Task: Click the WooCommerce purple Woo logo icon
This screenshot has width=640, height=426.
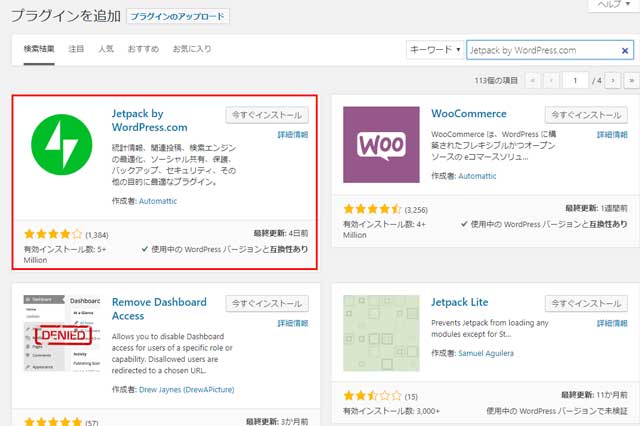Action: point(381,144)
